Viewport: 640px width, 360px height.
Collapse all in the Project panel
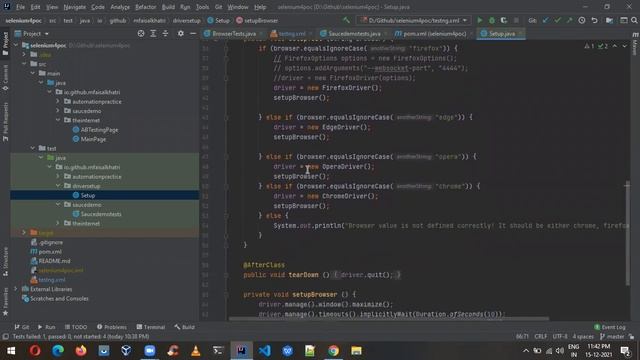coord(165,33)
